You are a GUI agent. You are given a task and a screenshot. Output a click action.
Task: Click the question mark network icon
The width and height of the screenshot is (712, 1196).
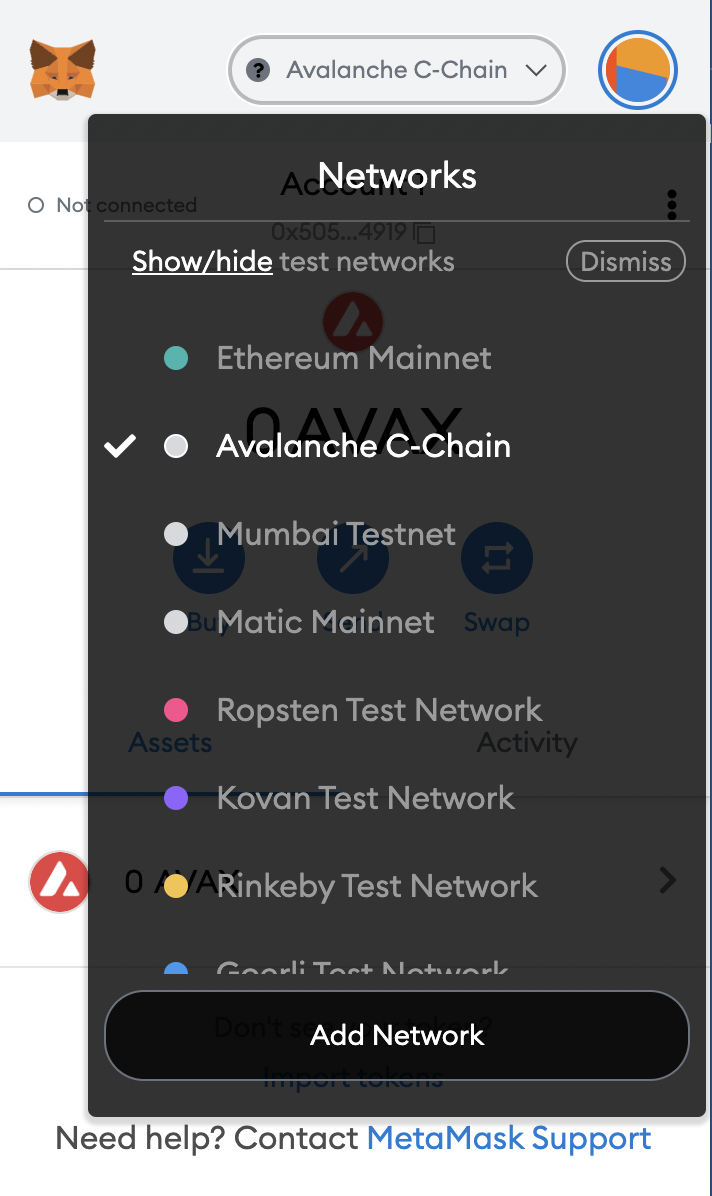click(x=258, y=70)
